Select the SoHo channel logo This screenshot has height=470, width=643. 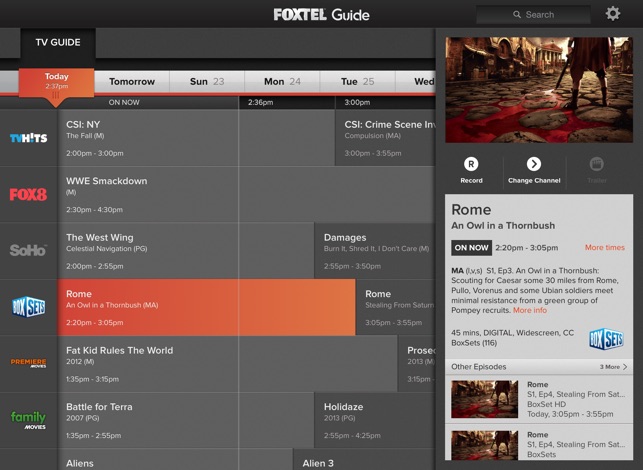pos(28,250)
